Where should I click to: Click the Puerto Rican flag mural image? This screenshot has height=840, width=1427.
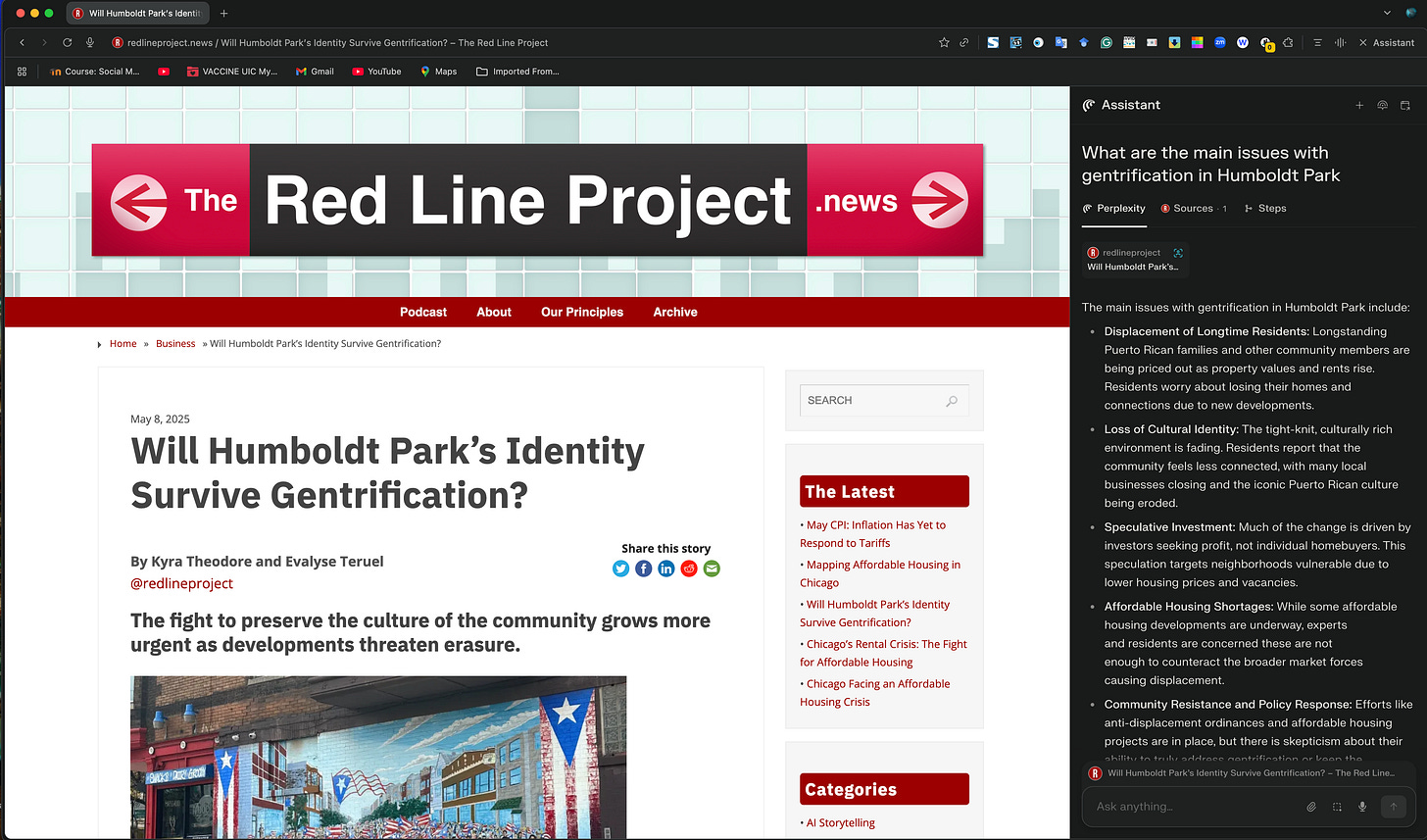click(378, 757)
